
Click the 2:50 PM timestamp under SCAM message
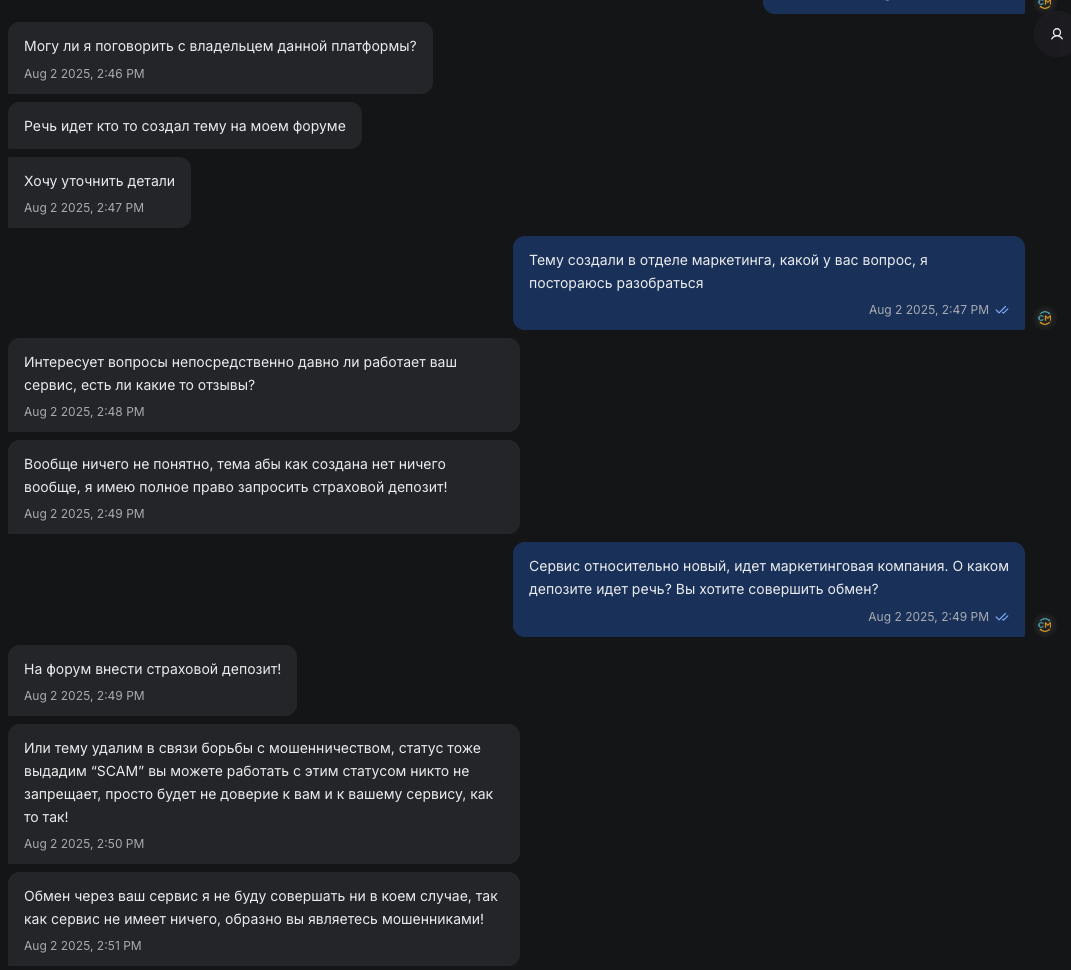pos(84,844)
